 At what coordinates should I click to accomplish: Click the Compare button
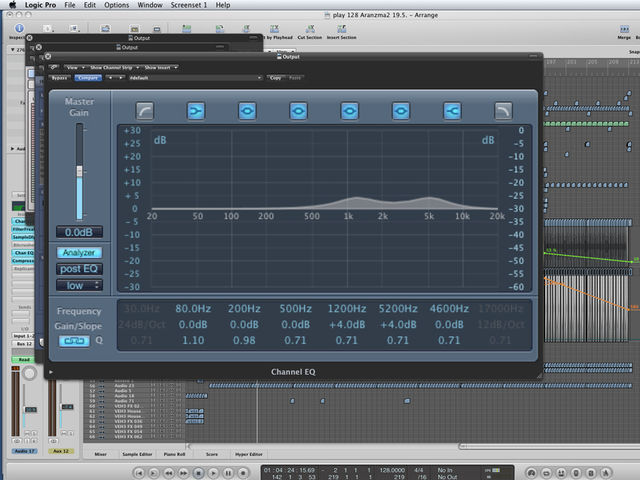click(88, 78)
